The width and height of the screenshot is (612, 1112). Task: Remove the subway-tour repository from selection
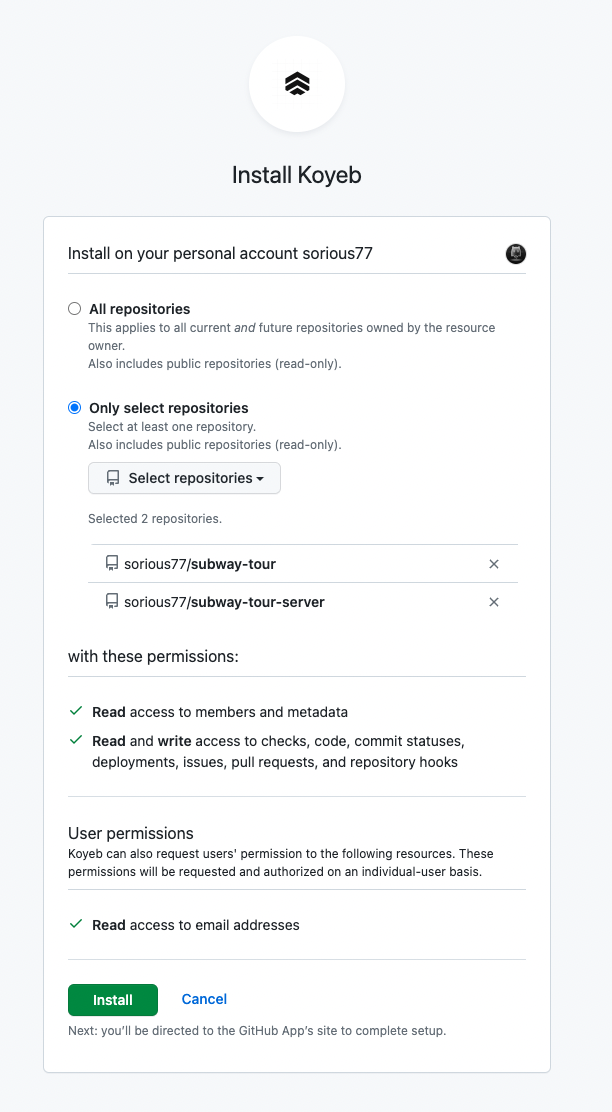[x=493, y=564]
